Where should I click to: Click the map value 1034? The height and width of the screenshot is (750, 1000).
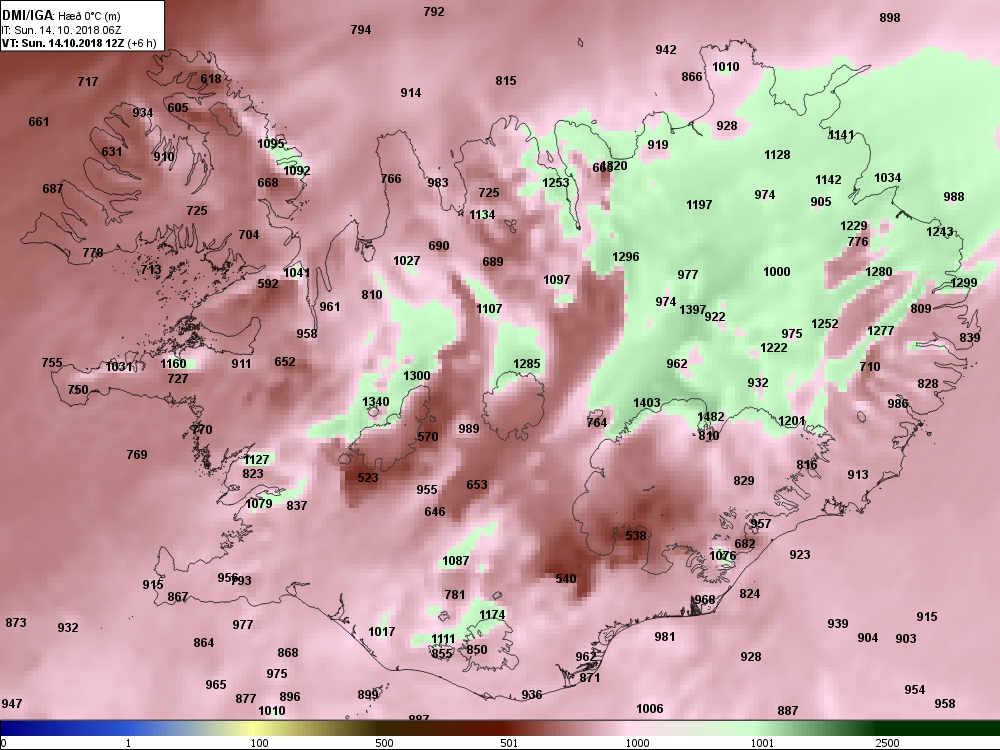click(x=888, y=177)
